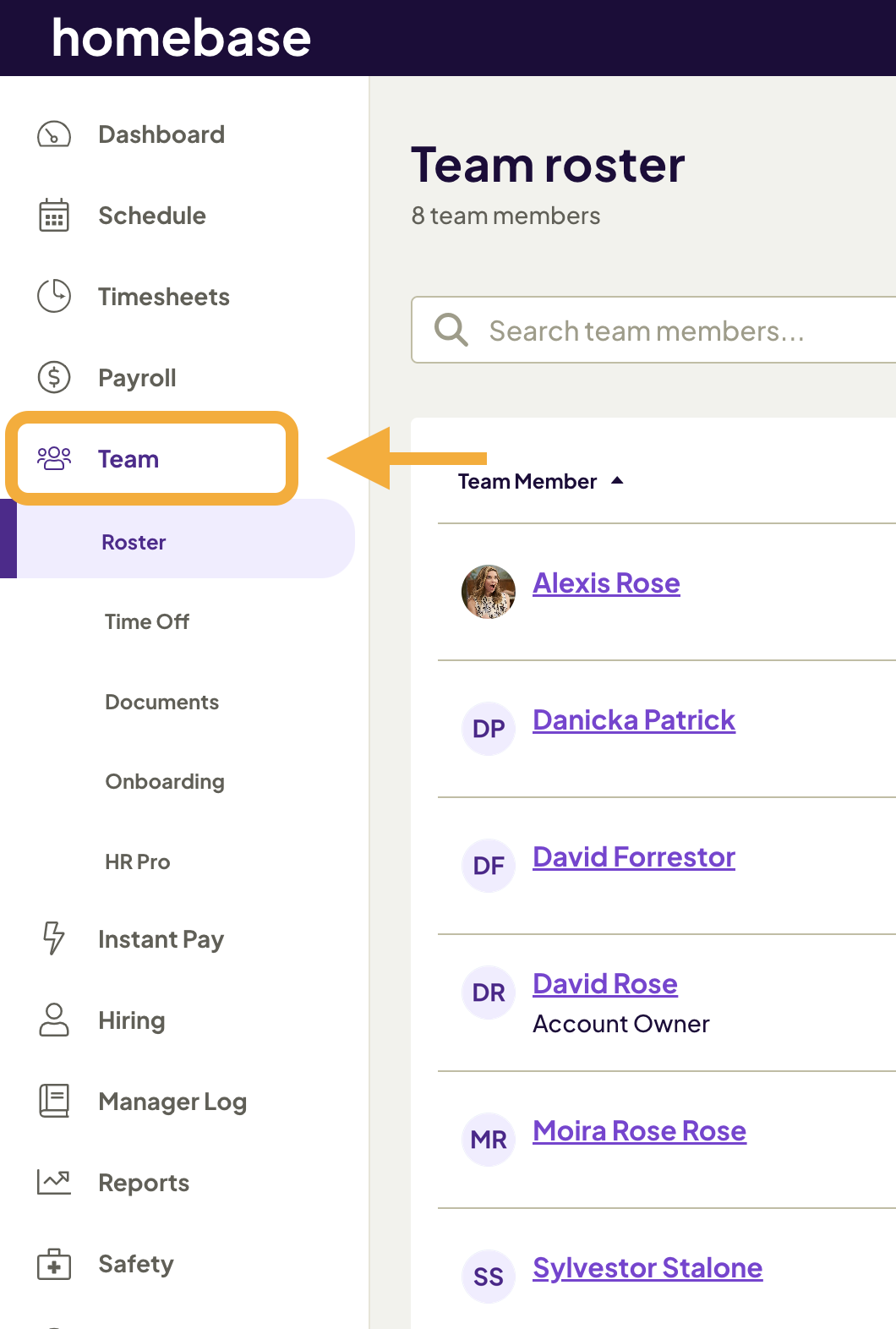
Task: Open the Hiring person icon
Action: coord(54,1020)
